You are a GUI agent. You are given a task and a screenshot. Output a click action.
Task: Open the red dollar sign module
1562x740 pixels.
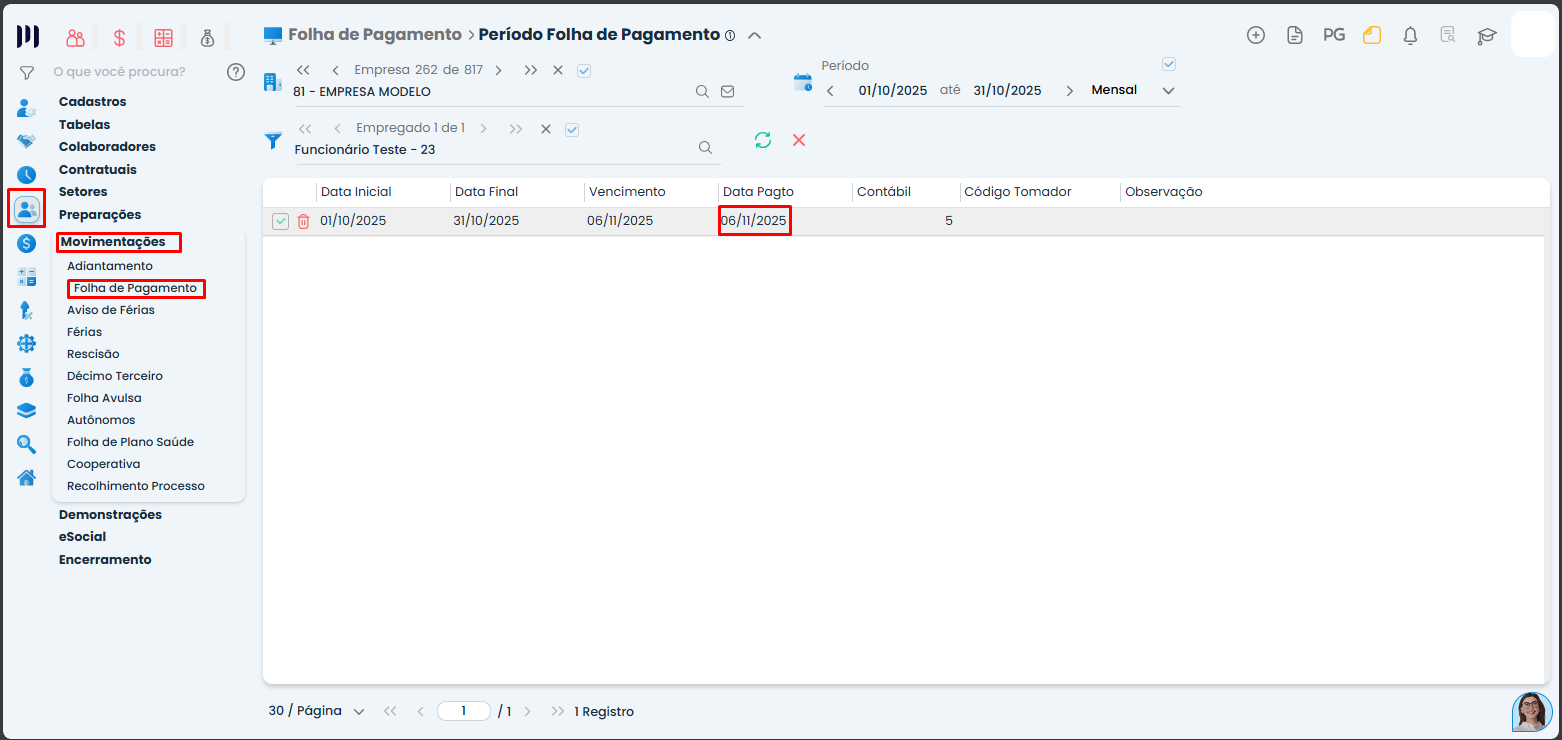click(x=119, y=38)
